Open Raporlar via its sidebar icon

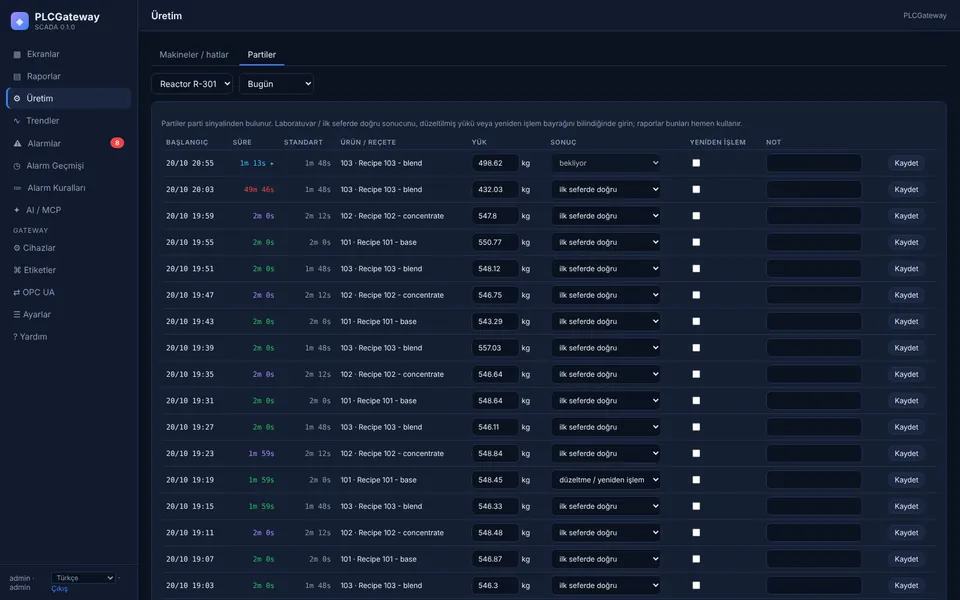point(17,77)
